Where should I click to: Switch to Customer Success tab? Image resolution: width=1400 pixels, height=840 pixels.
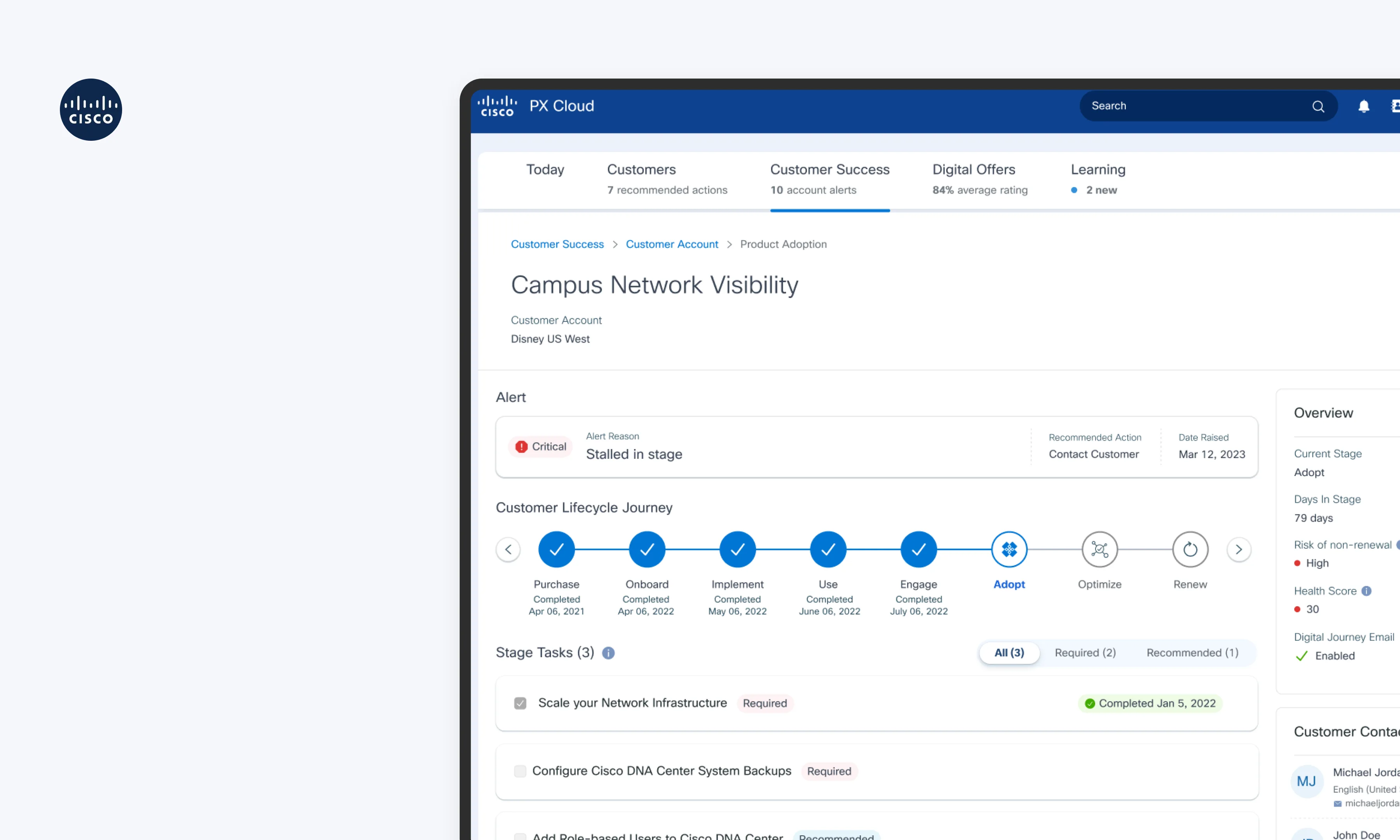click(829, 179)
